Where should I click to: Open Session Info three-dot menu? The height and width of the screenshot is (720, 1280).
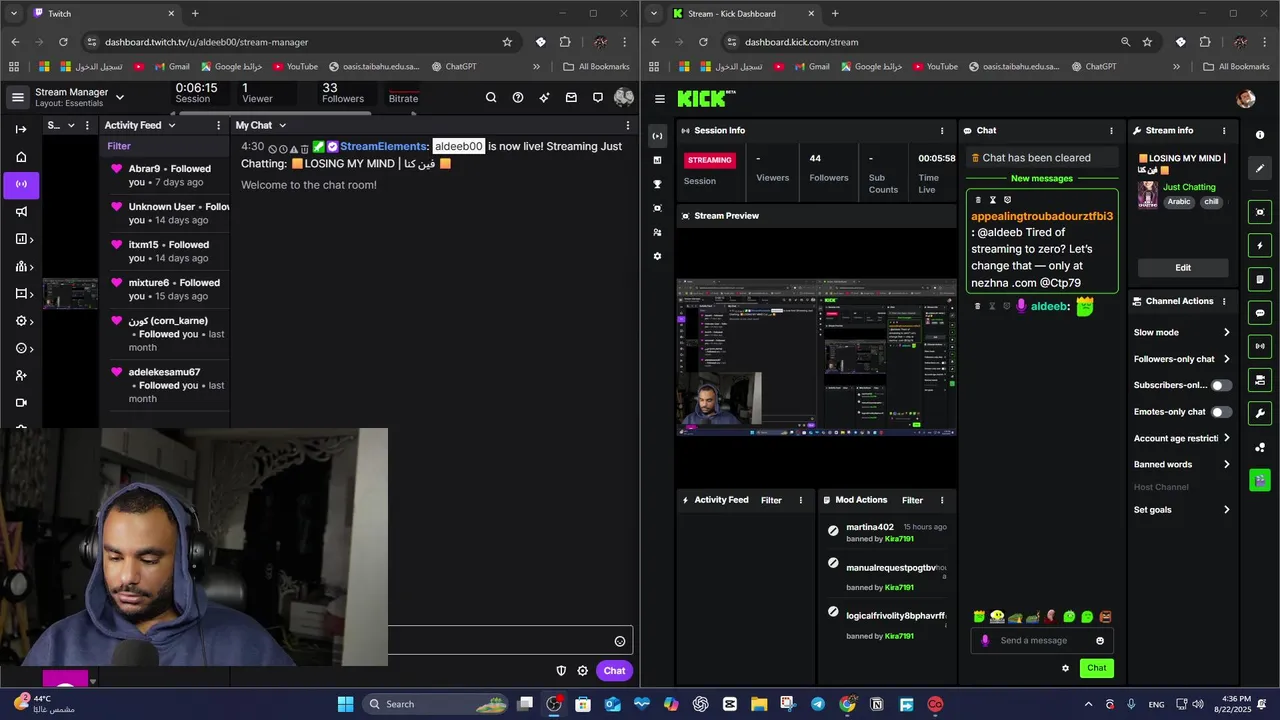[x=942, y=131]
